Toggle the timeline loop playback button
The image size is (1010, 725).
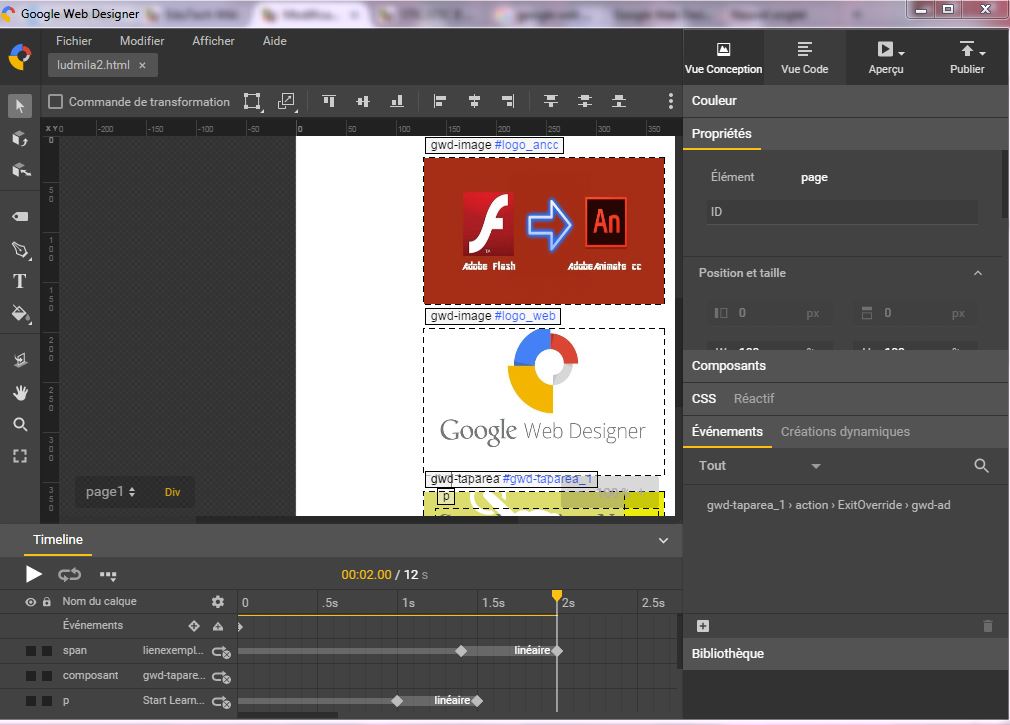(70, 574)
